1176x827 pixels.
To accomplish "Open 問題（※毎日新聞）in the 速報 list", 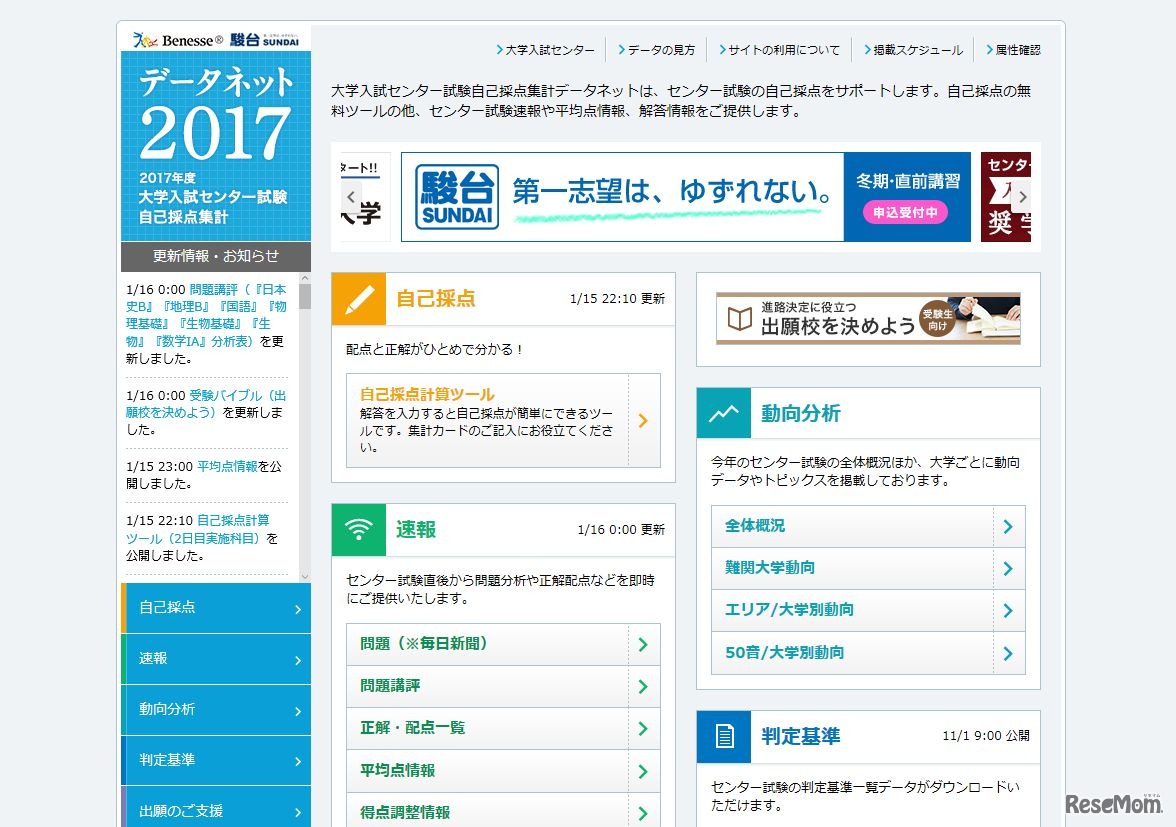I will pyautogui.click(x=503, y=644).
